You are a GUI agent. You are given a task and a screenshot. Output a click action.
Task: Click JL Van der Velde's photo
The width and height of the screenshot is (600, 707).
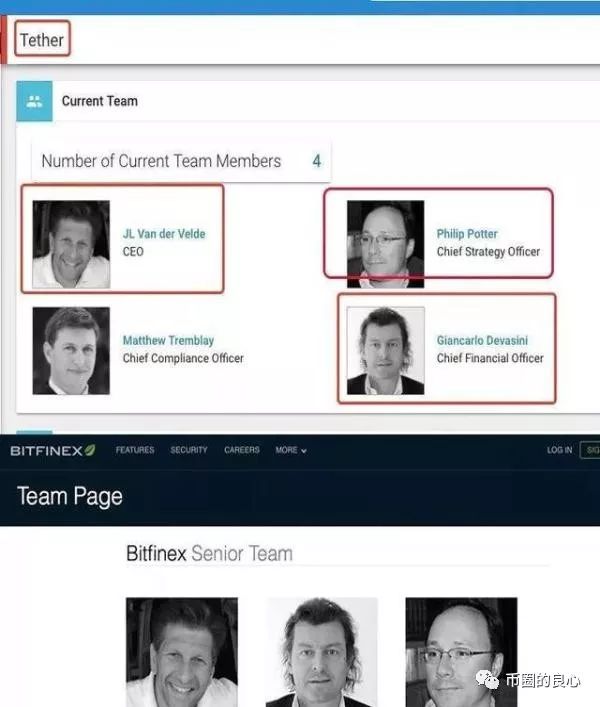pyautogui.click(x=71, y=244)
